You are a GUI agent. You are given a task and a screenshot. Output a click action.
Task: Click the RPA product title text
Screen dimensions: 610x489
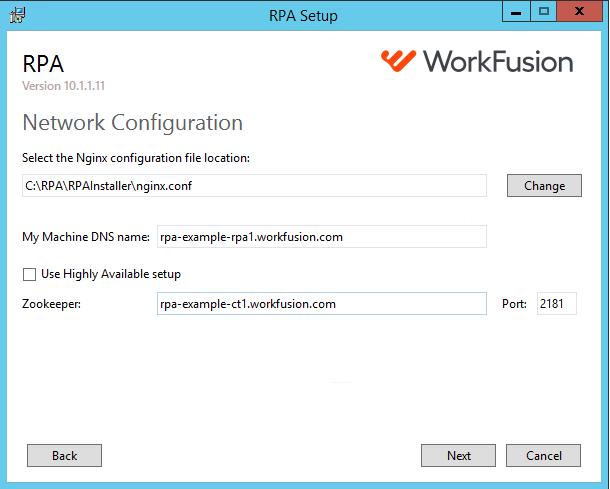click(43, 64)
